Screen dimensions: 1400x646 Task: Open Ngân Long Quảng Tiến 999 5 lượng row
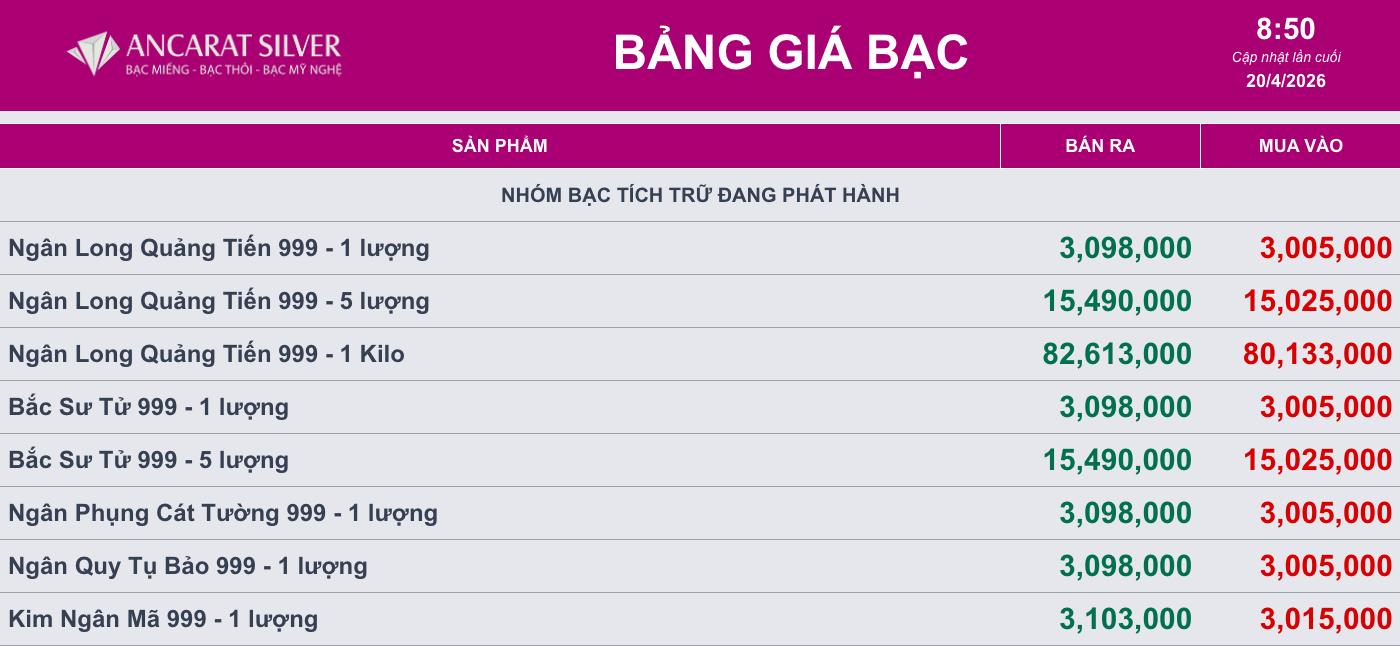click(219, 301)
